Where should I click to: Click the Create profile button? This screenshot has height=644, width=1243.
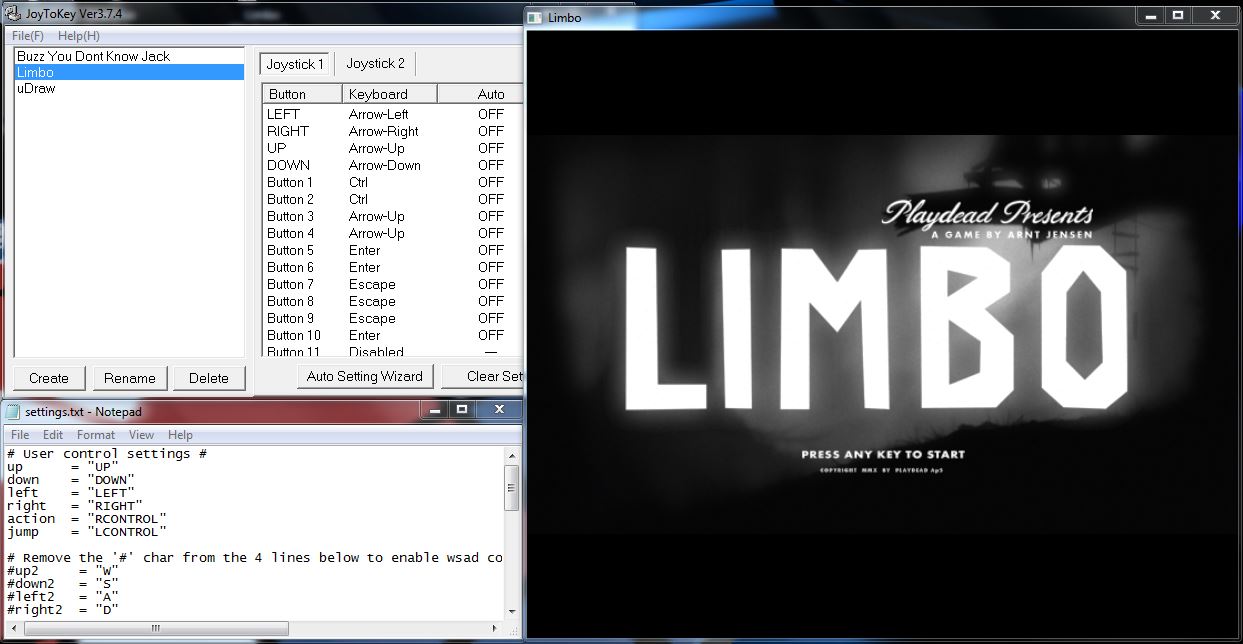click(49, 378)
